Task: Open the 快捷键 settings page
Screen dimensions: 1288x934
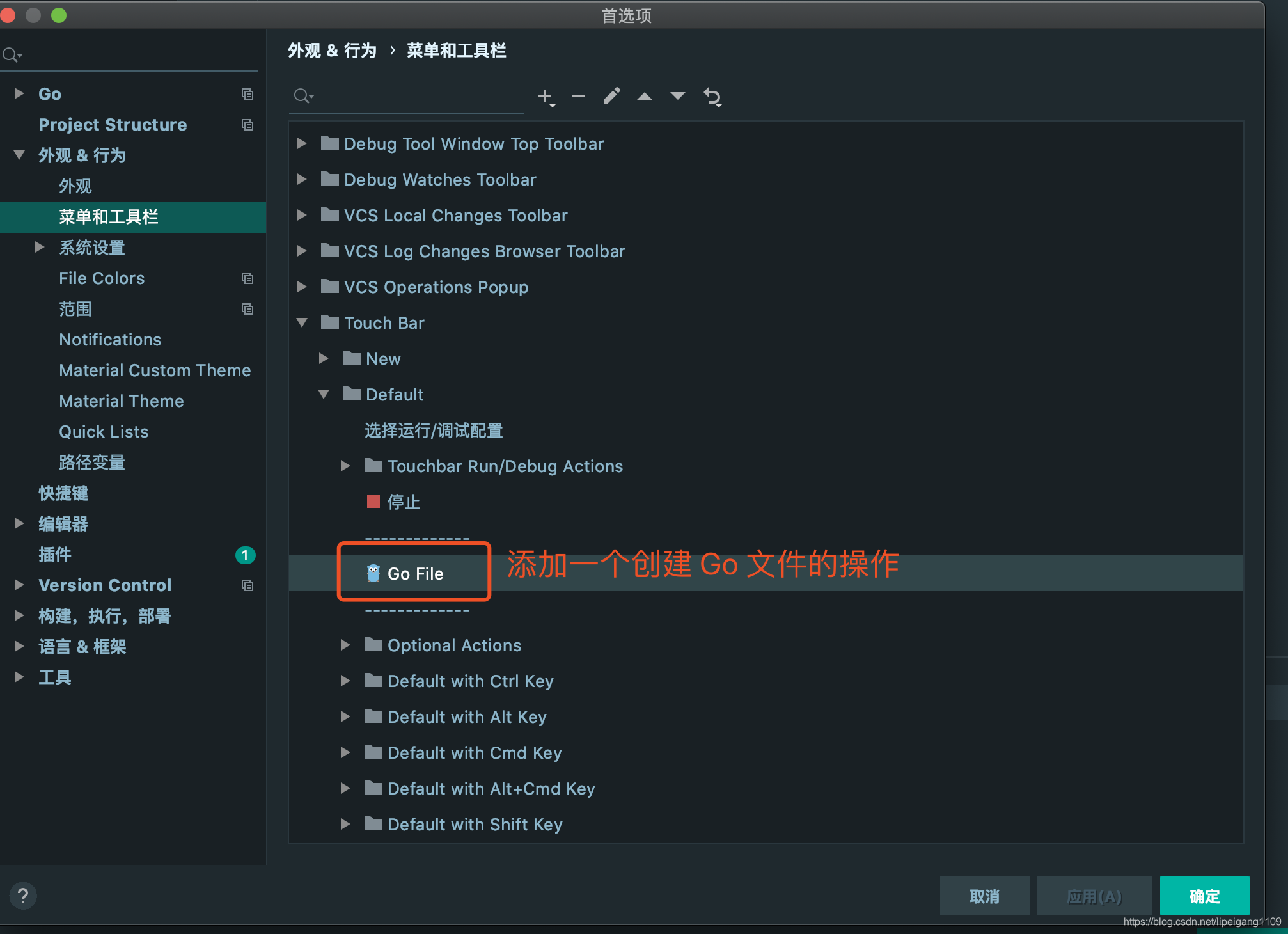Action: pos(63,493)
